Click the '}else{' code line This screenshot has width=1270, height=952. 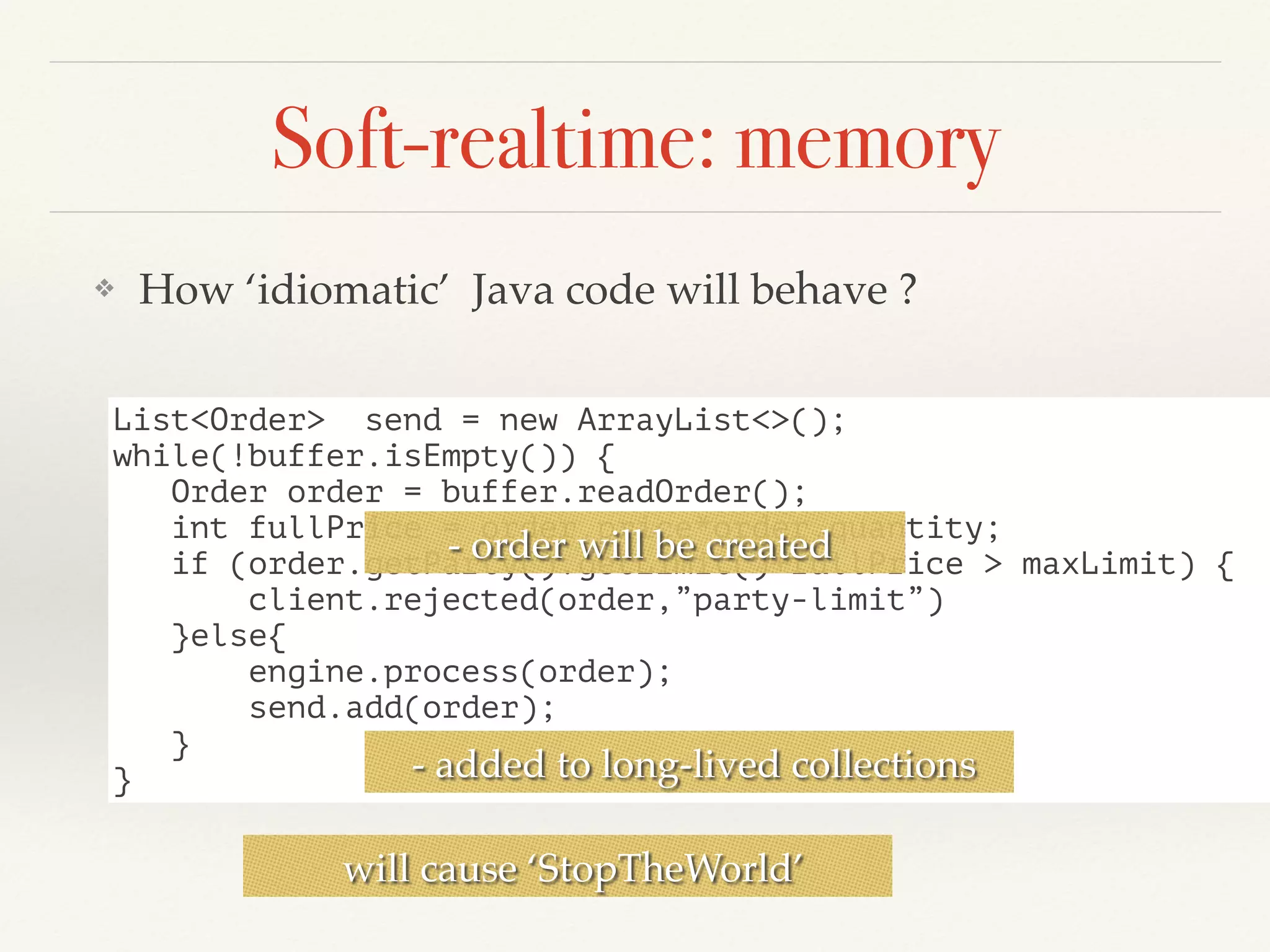[228, 637]
